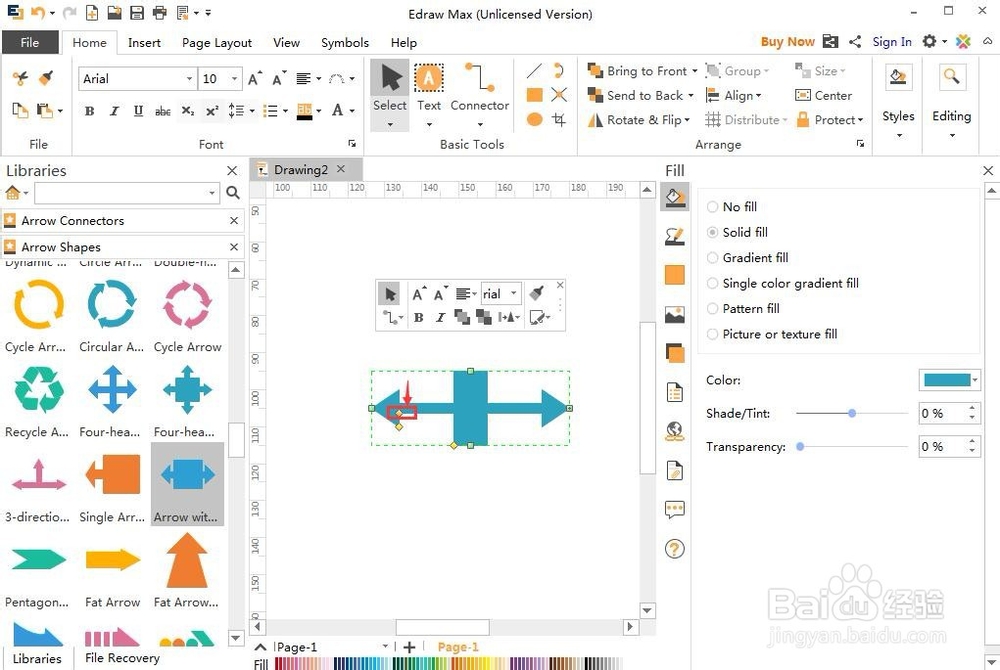The image size is (1000, 670).
Task: Open the picture settings sidebar icon
Action: pos(675,314)
